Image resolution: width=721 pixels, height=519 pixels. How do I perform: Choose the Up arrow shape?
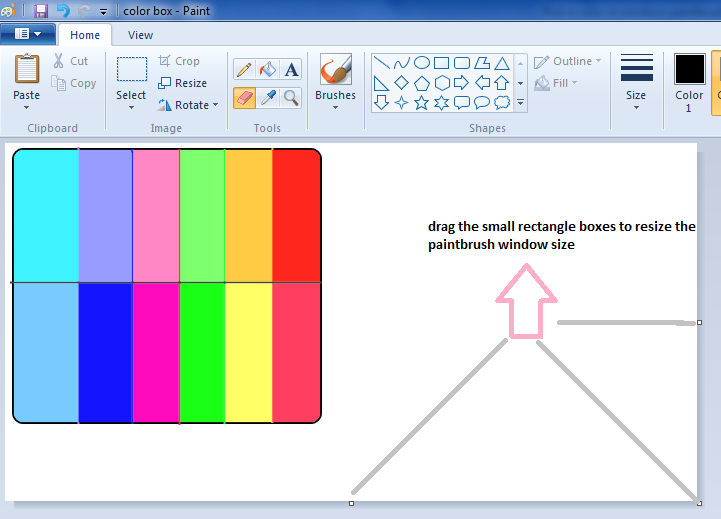pyautogui.click(x=502, y=83)
